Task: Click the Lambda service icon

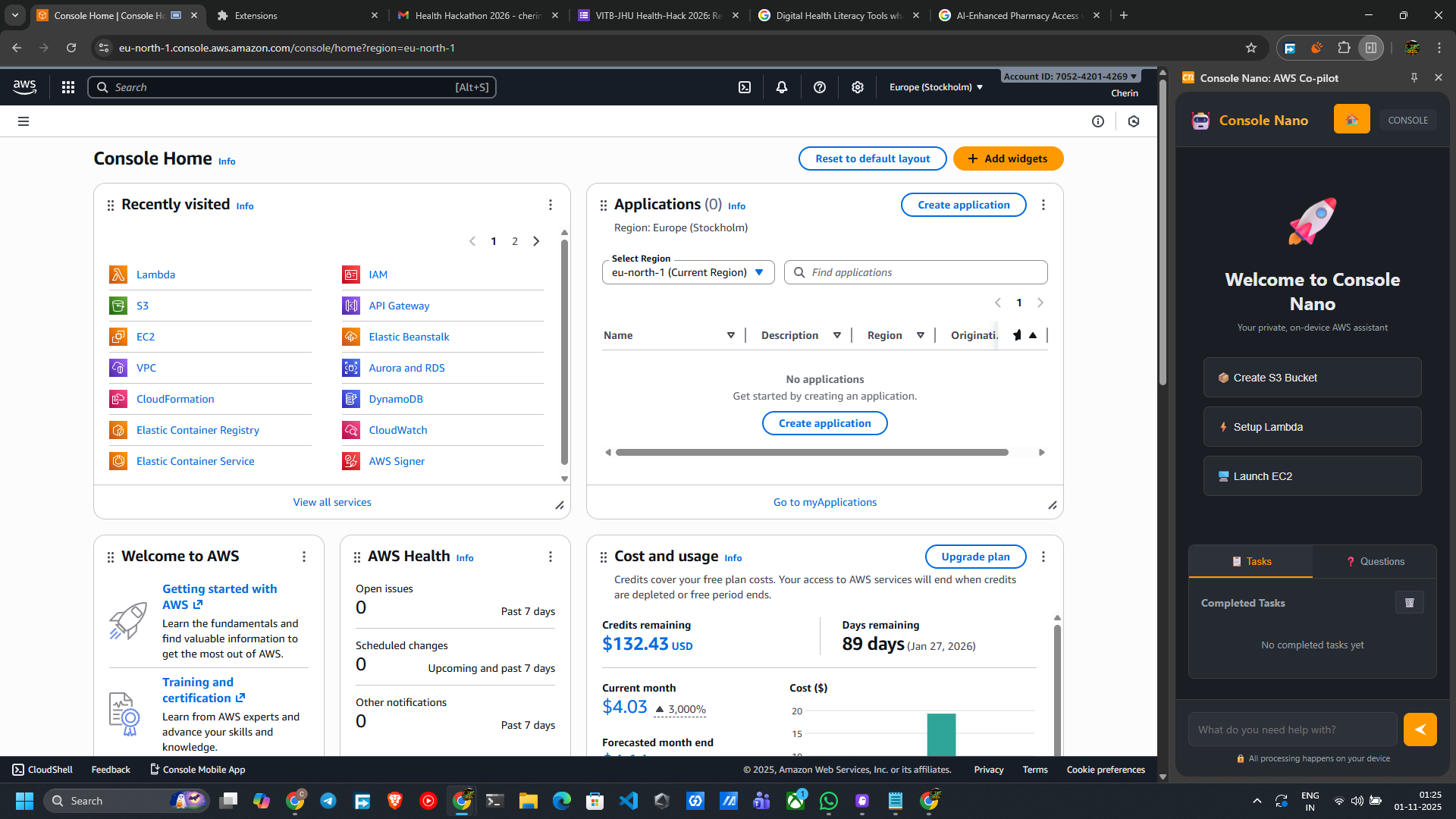Action: pos(118,275)
